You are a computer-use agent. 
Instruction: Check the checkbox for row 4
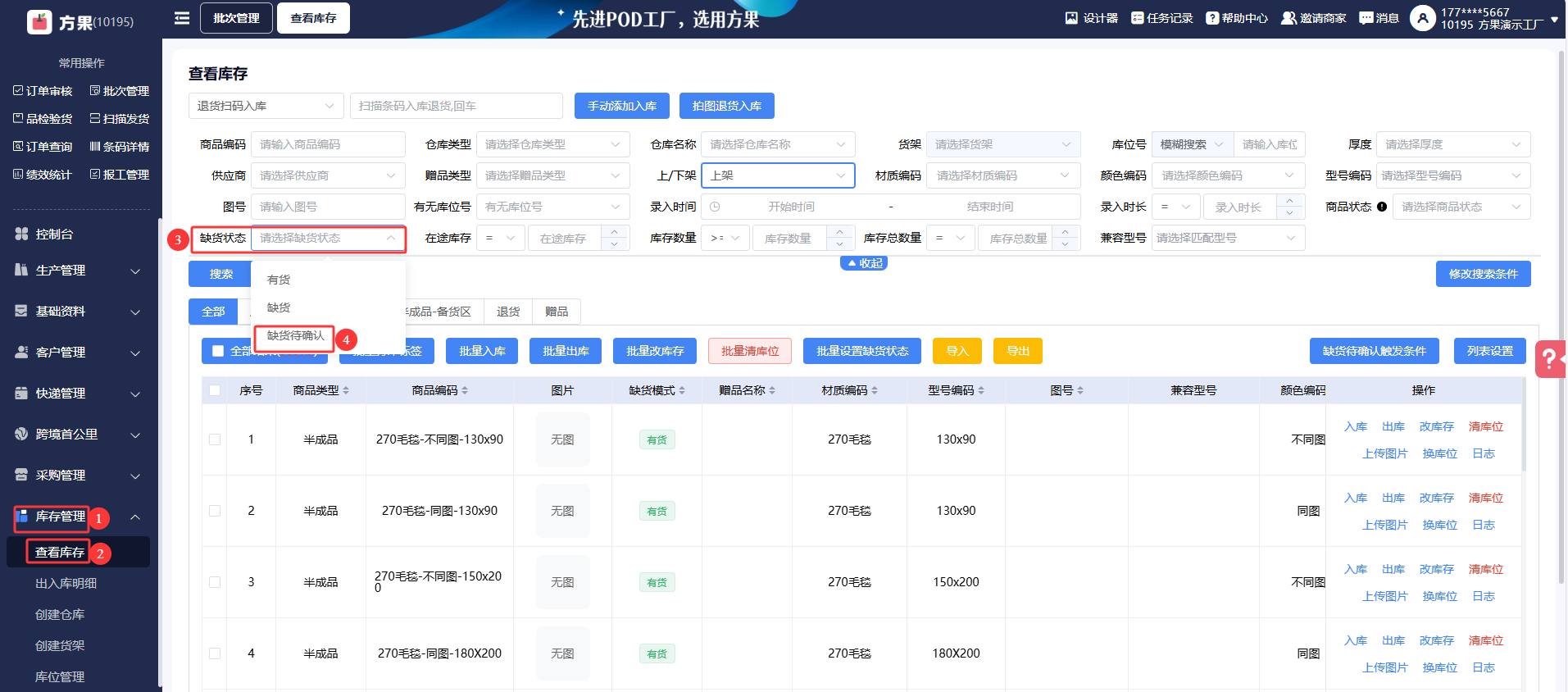tap(215, 653)
